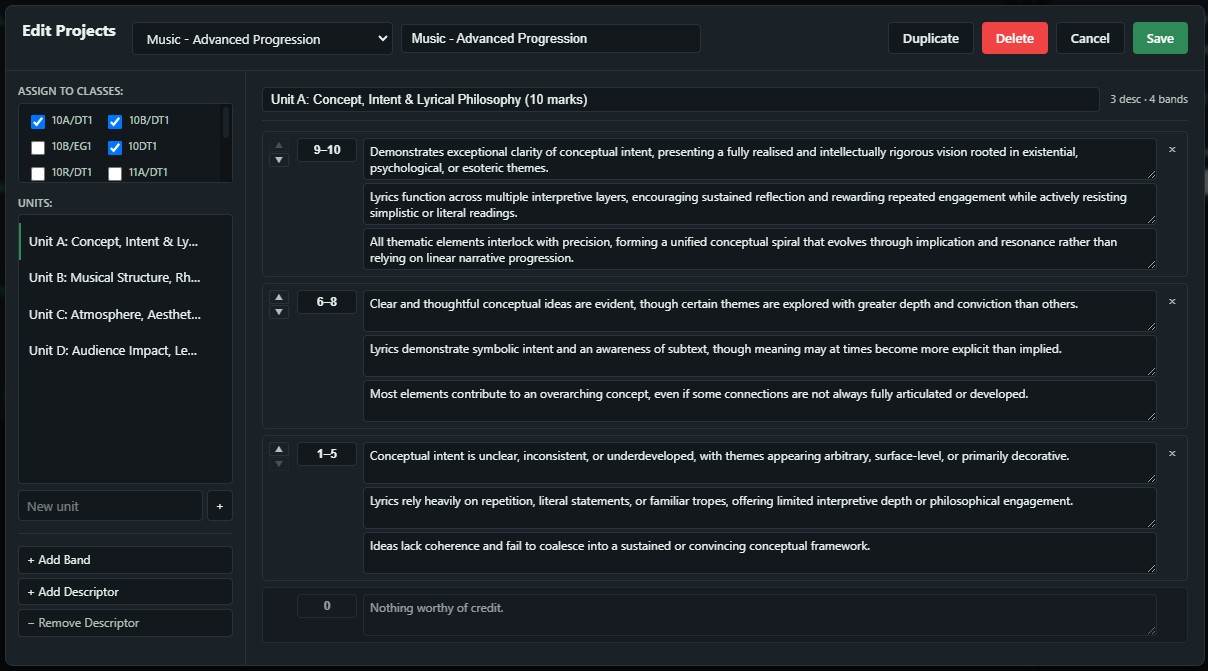
Task: Move the 9–10 band up using its arrow
Action: tap(279, 144)
